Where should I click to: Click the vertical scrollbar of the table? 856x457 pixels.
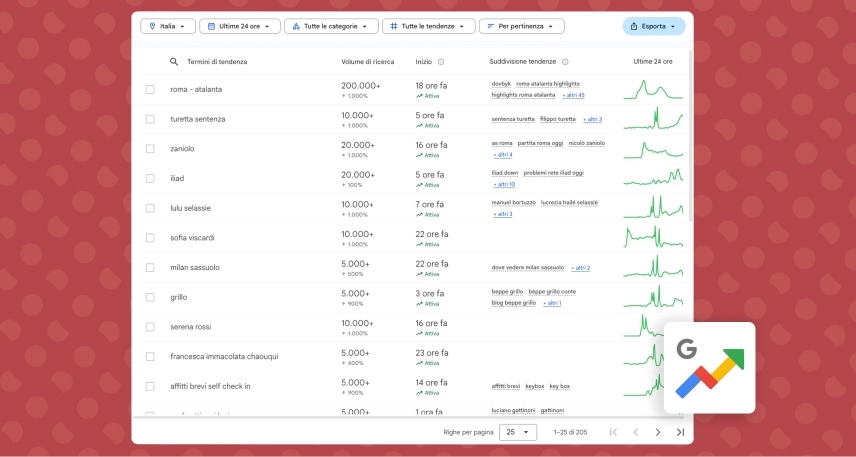689,150
